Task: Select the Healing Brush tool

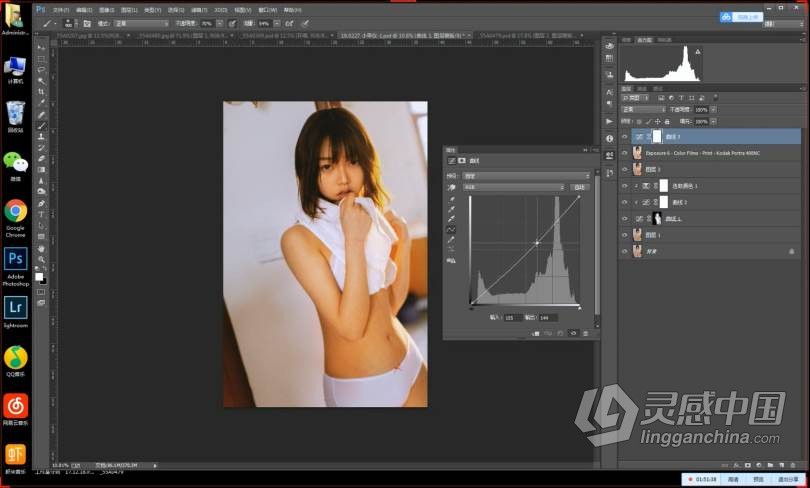Action: click(x=41, y=115)
